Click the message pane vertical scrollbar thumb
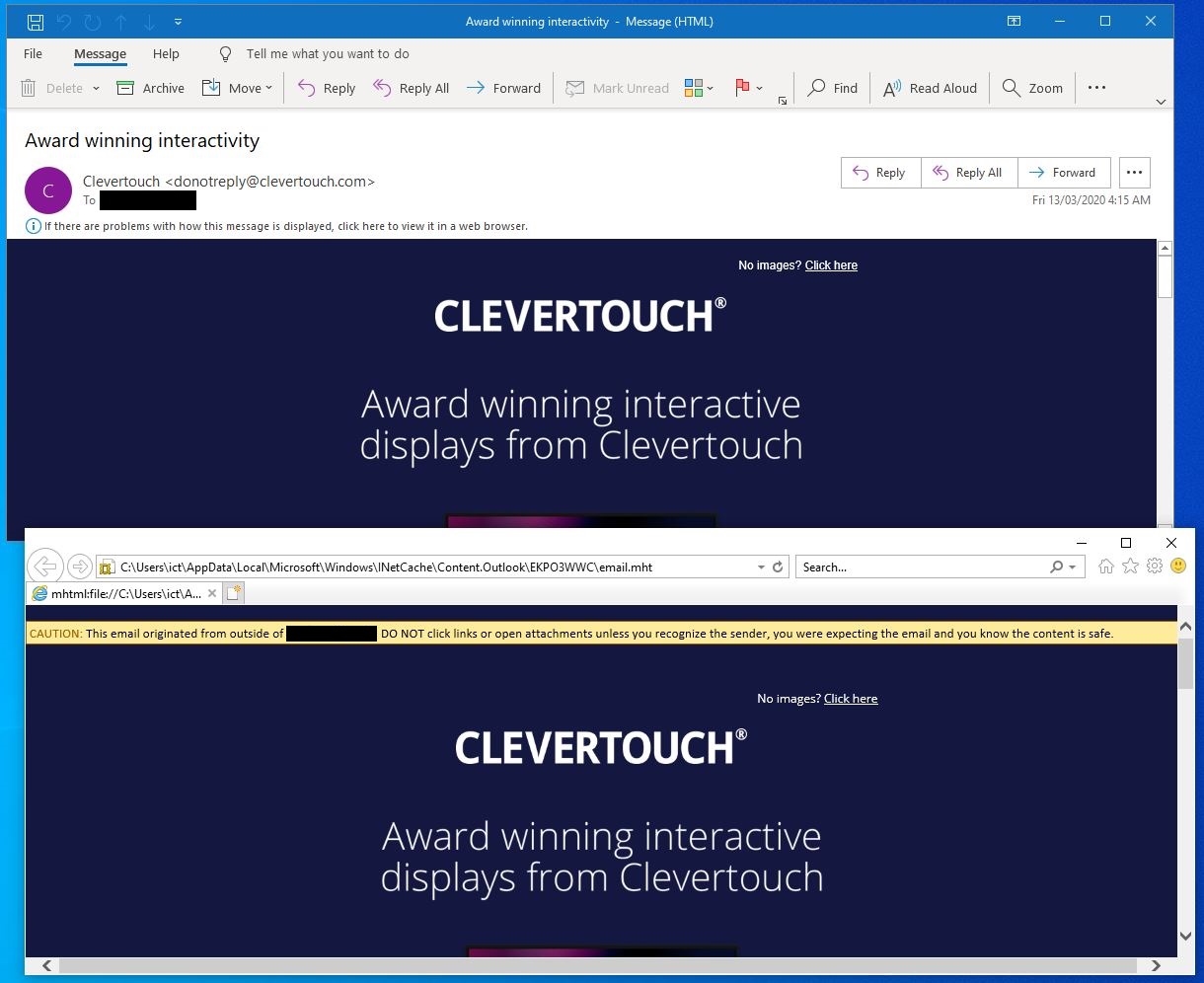 [x=1165, y=276]
